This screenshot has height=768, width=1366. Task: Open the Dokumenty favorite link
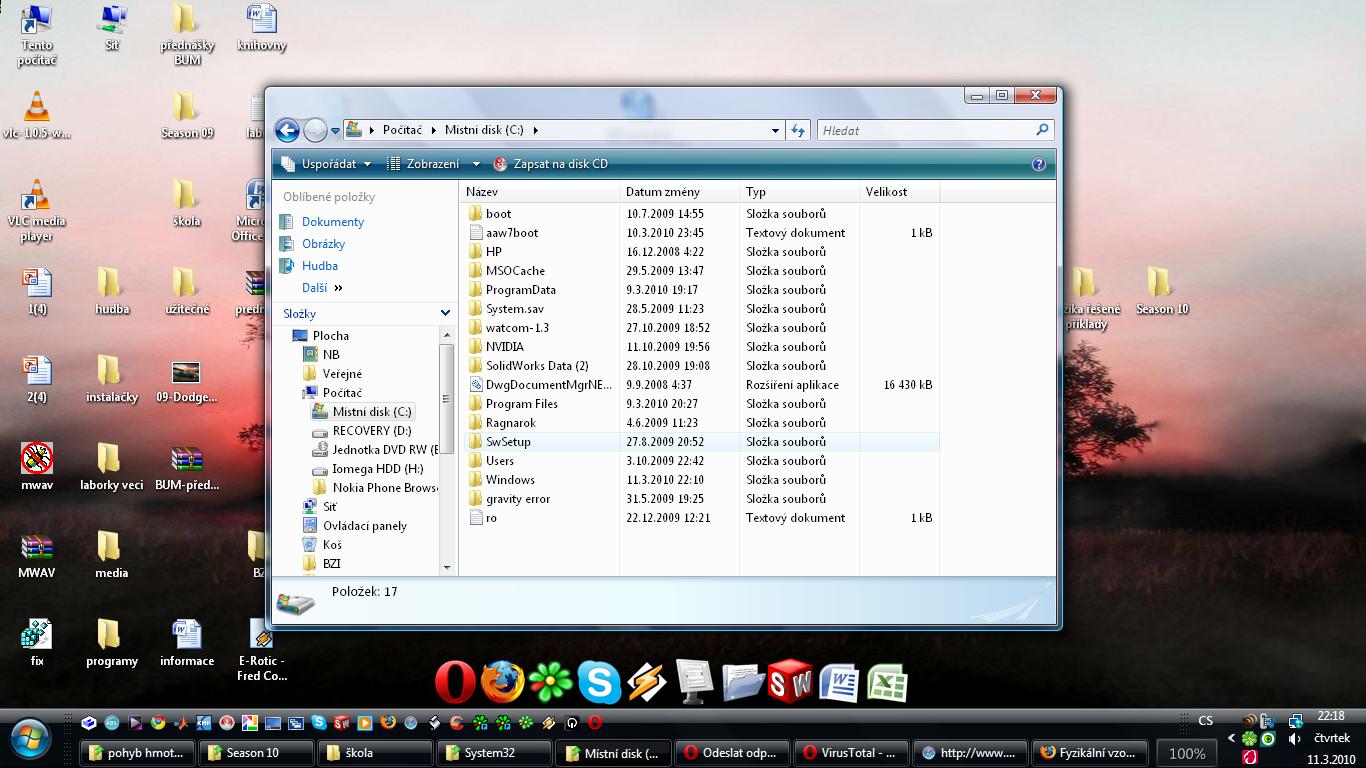[332, 222]
